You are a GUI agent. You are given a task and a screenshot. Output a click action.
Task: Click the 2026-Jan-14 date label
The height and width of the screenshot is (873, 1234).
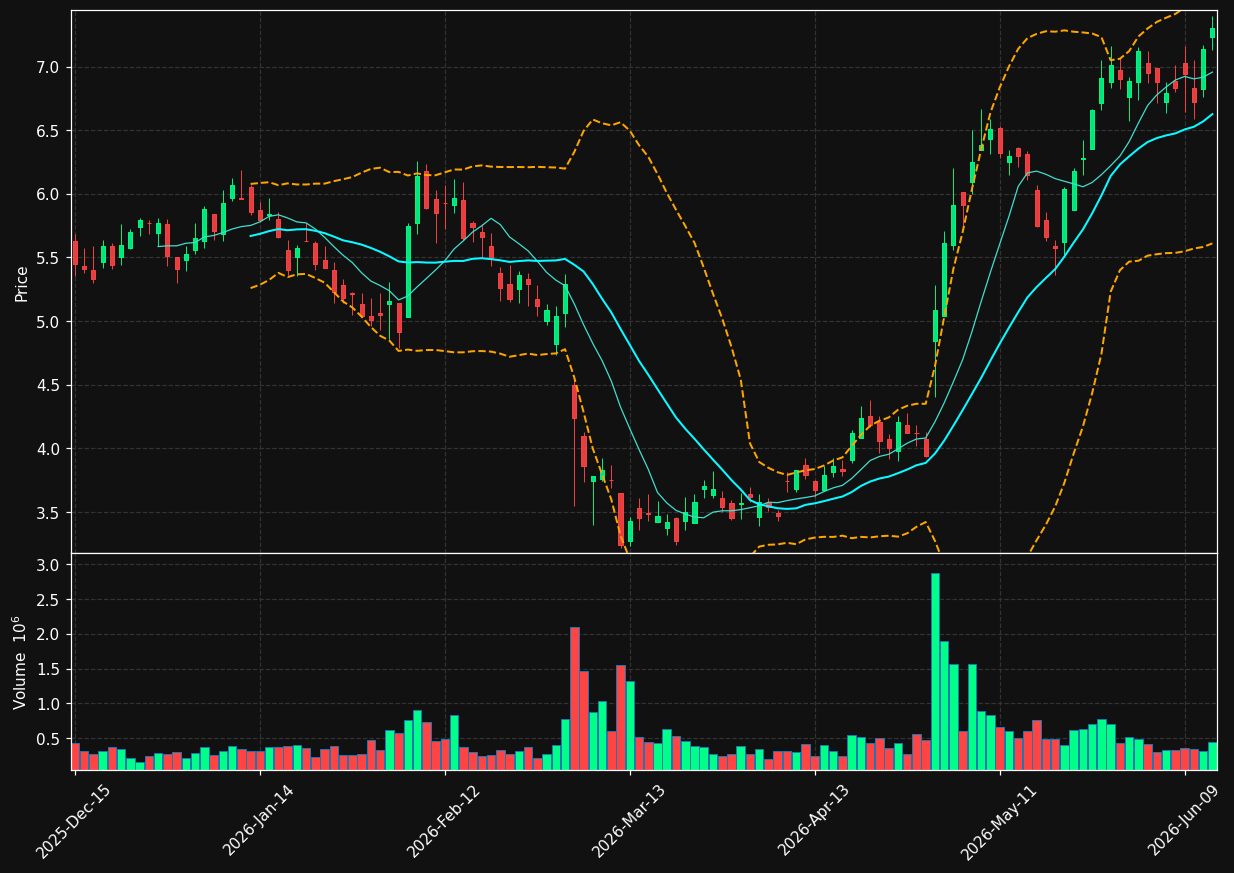(258, 820)
